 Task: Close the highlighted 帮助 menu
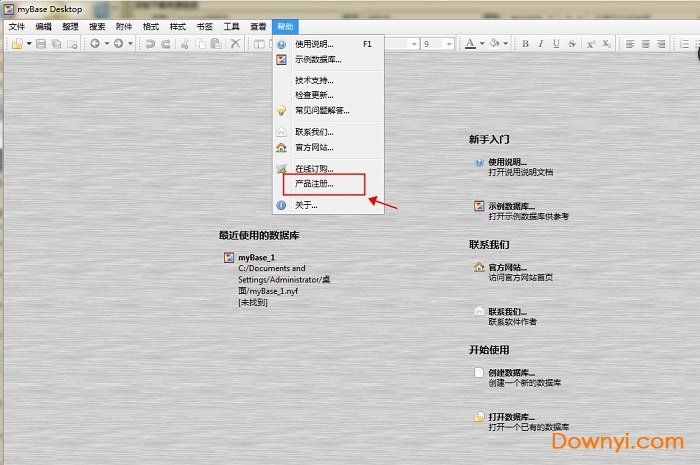click(x=285, y=27)
